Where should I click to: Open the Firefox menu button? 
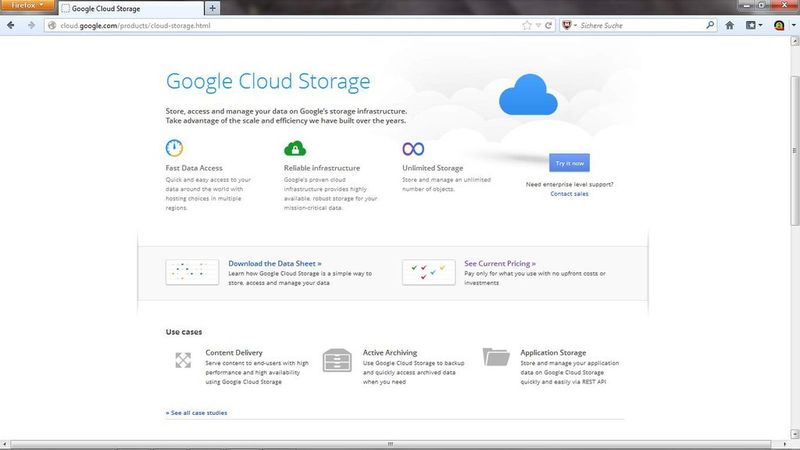pyautogui.click(x=27, y=6)
